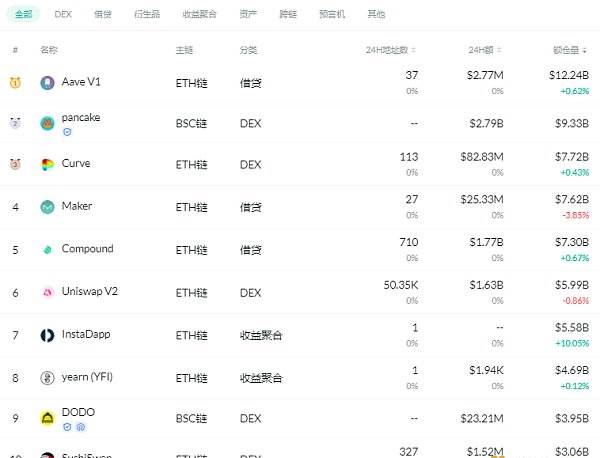
Task: Click the Aave V1 logo icon
Action: 47,83
